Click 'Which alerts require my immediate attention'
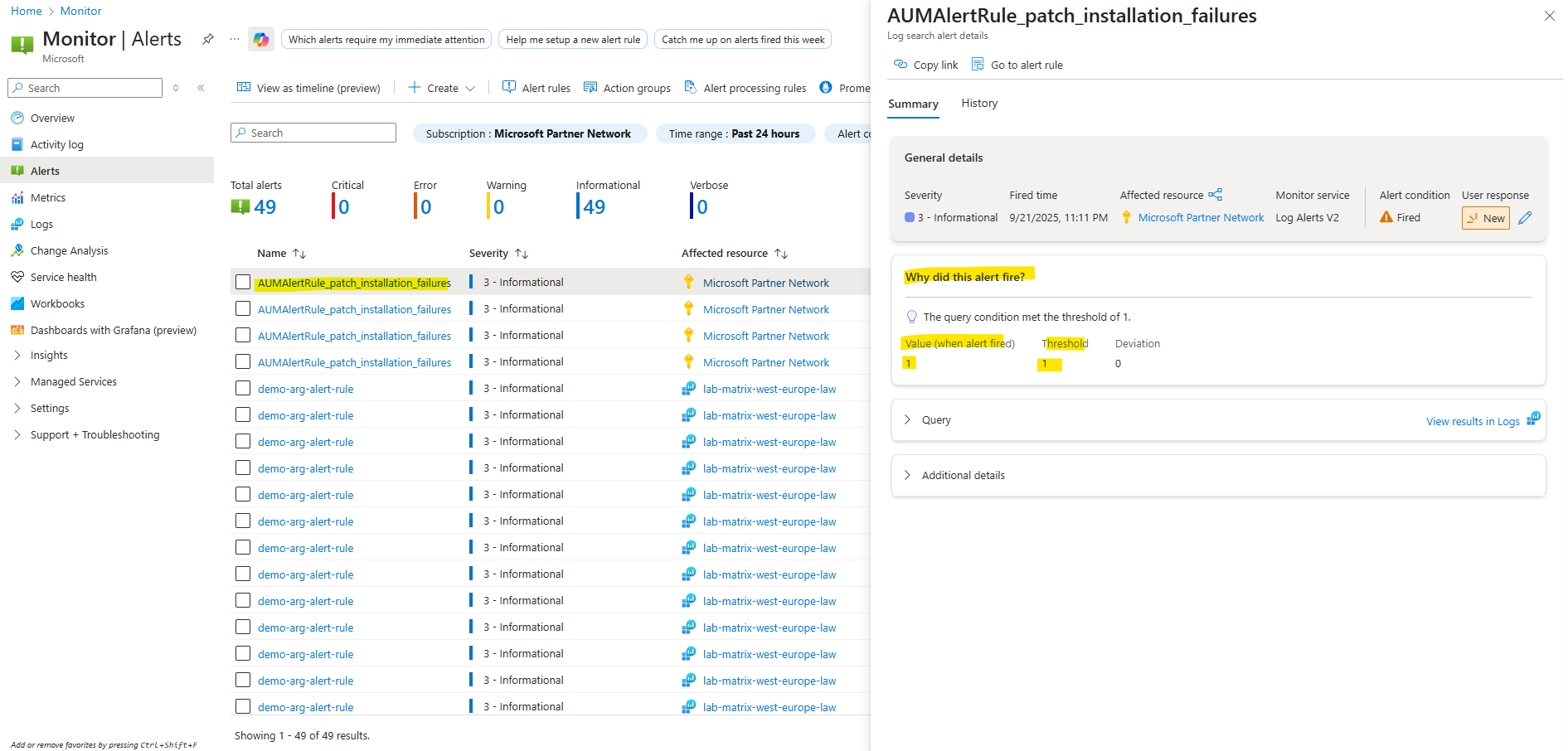 click(386, 39)
